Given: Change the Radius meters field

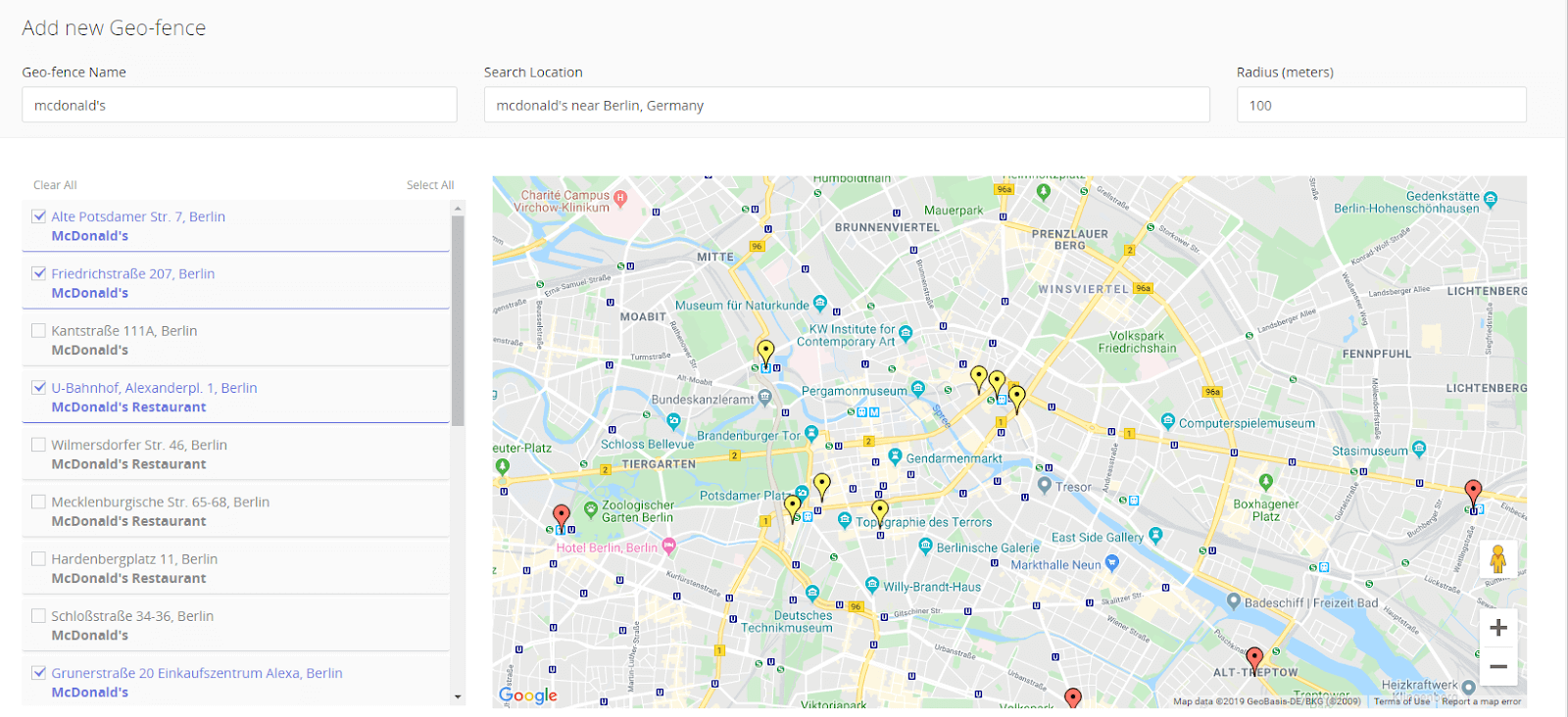Looking at the screenshot, I should point(1381,105).
